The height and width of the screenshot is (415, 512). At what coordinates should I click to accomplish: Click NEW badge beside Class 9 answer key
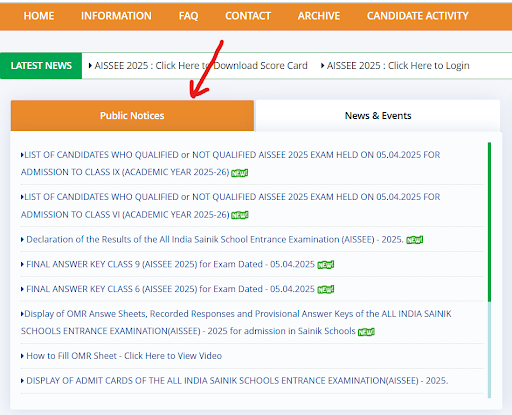[x=326, y=265]
